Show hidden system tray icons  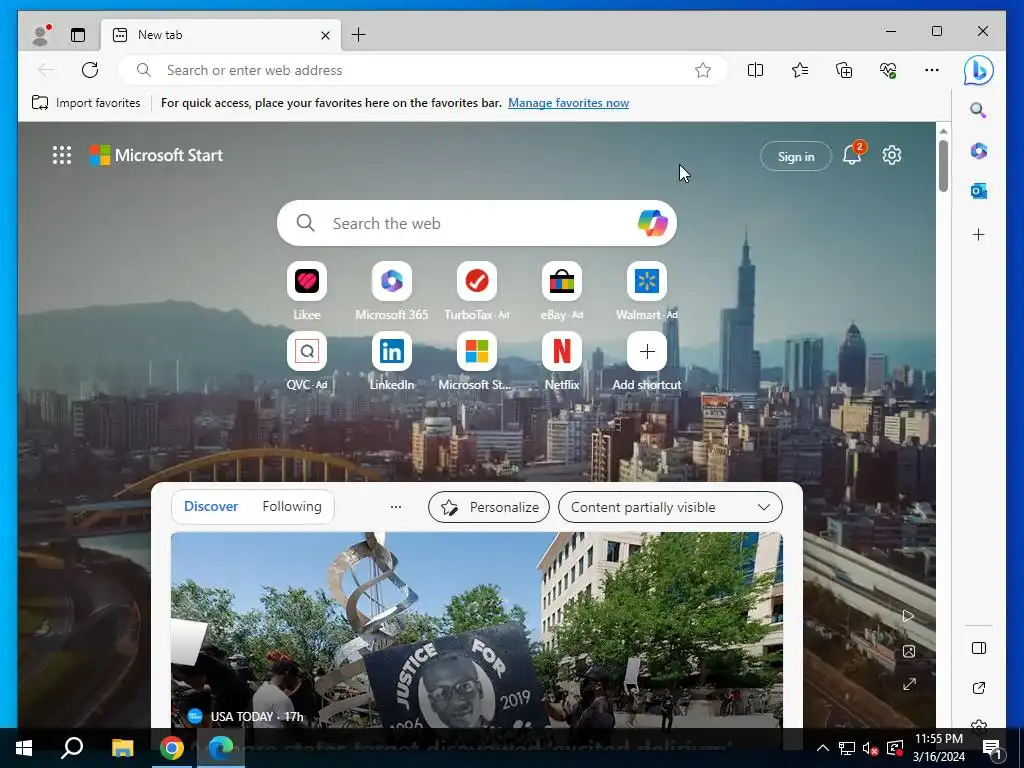click(823, 748)
